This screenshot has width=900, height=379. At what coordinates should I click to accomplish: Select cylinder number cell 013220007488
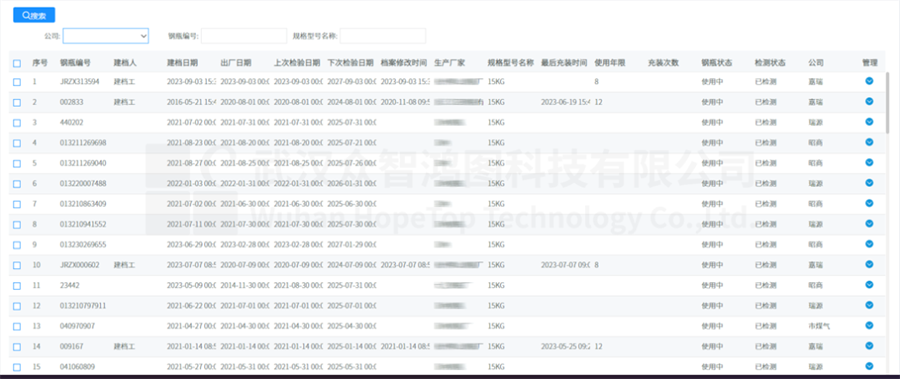(83, 183)
